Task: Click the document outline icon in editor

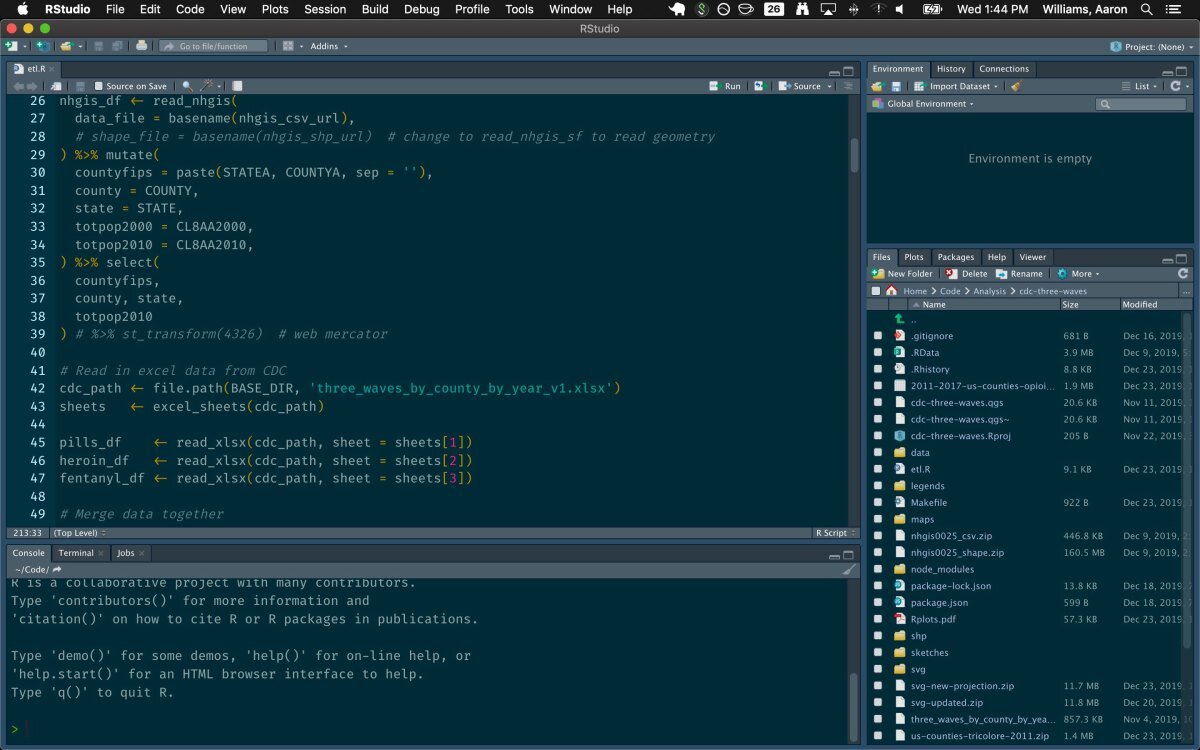Action: click(x=851, y=86)
